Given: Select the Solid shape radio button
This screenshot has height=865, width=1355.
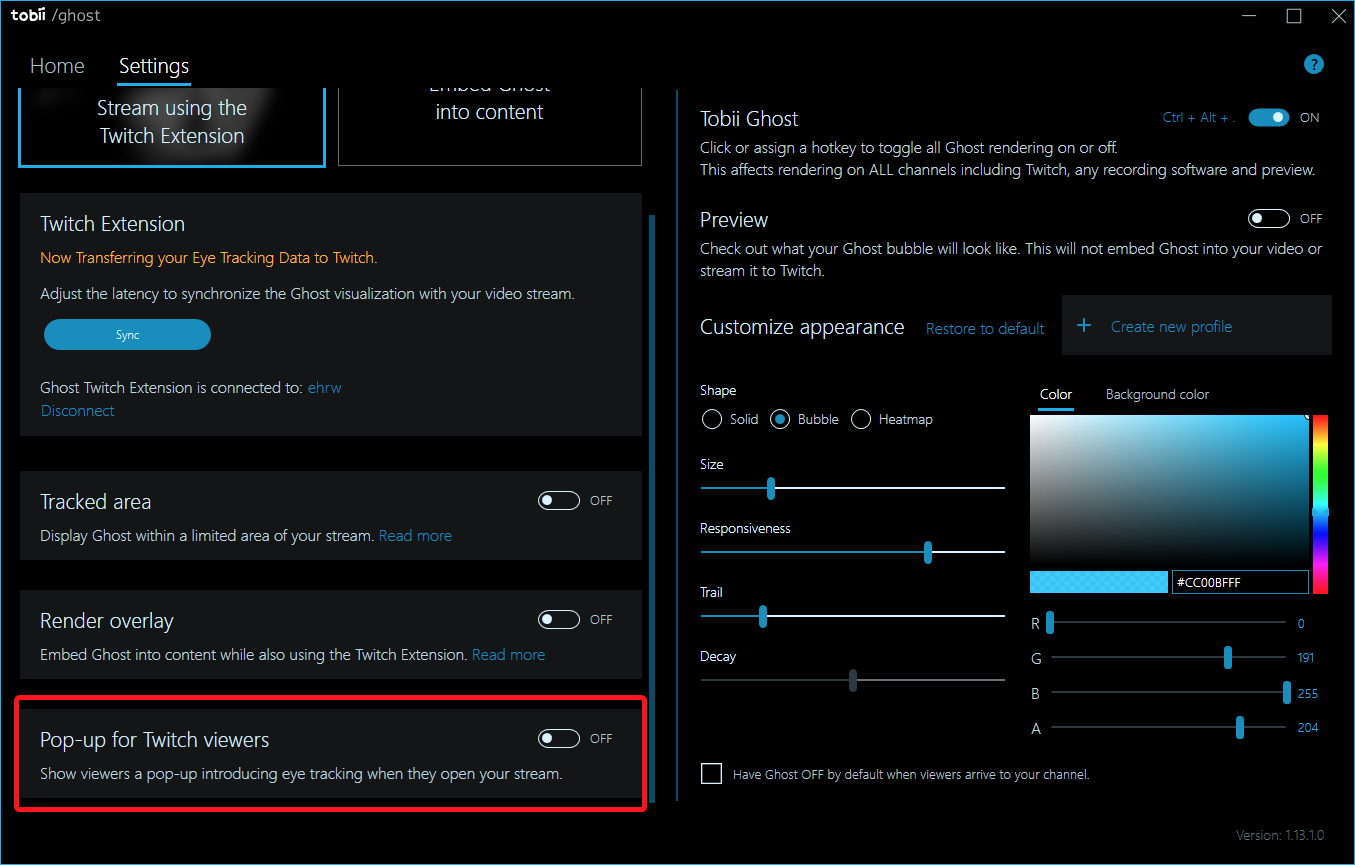Looking at the screenshot, I should click(712, 419).
